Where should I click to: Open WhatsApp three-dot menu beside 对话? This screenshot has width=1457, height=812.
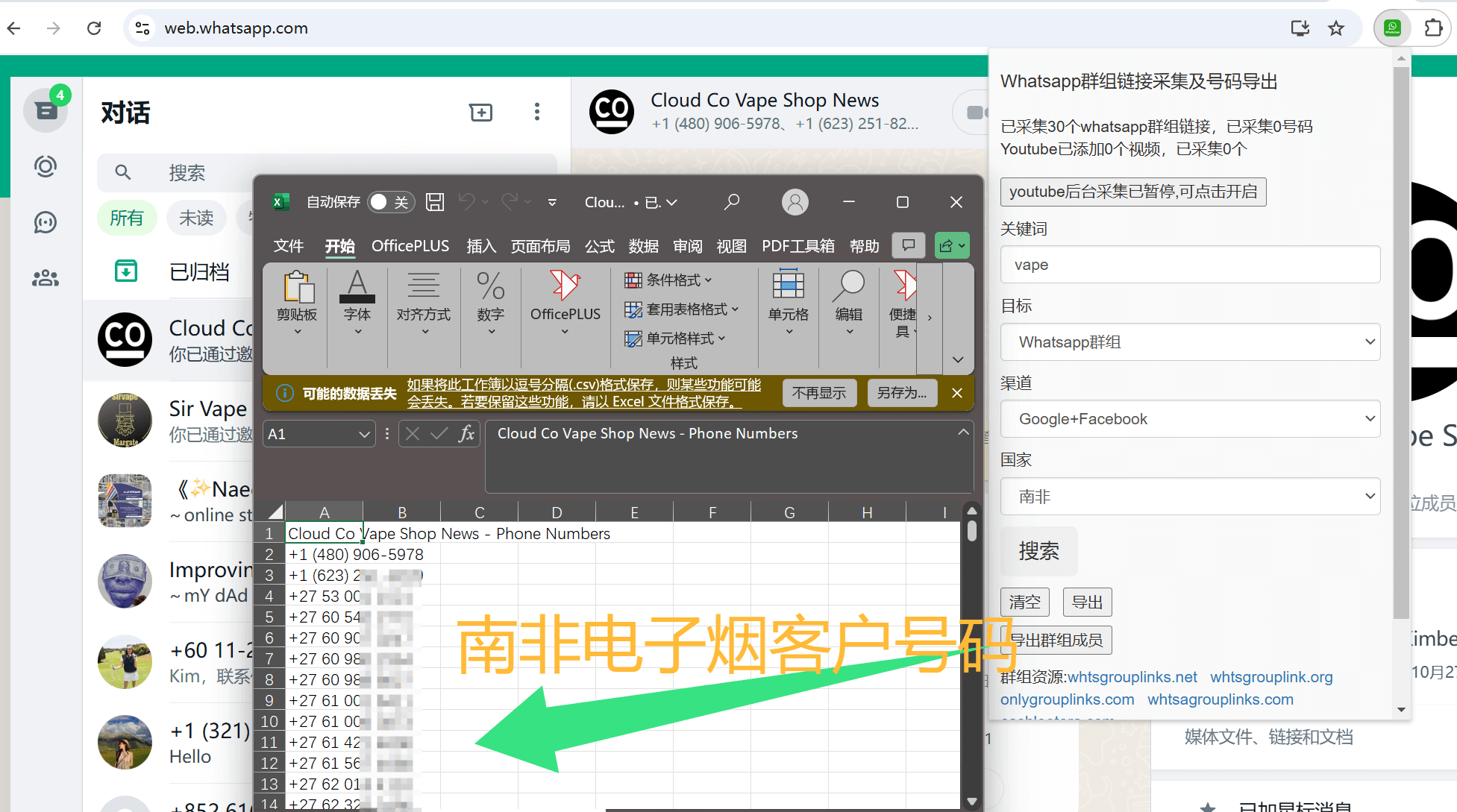pos(537,112)
